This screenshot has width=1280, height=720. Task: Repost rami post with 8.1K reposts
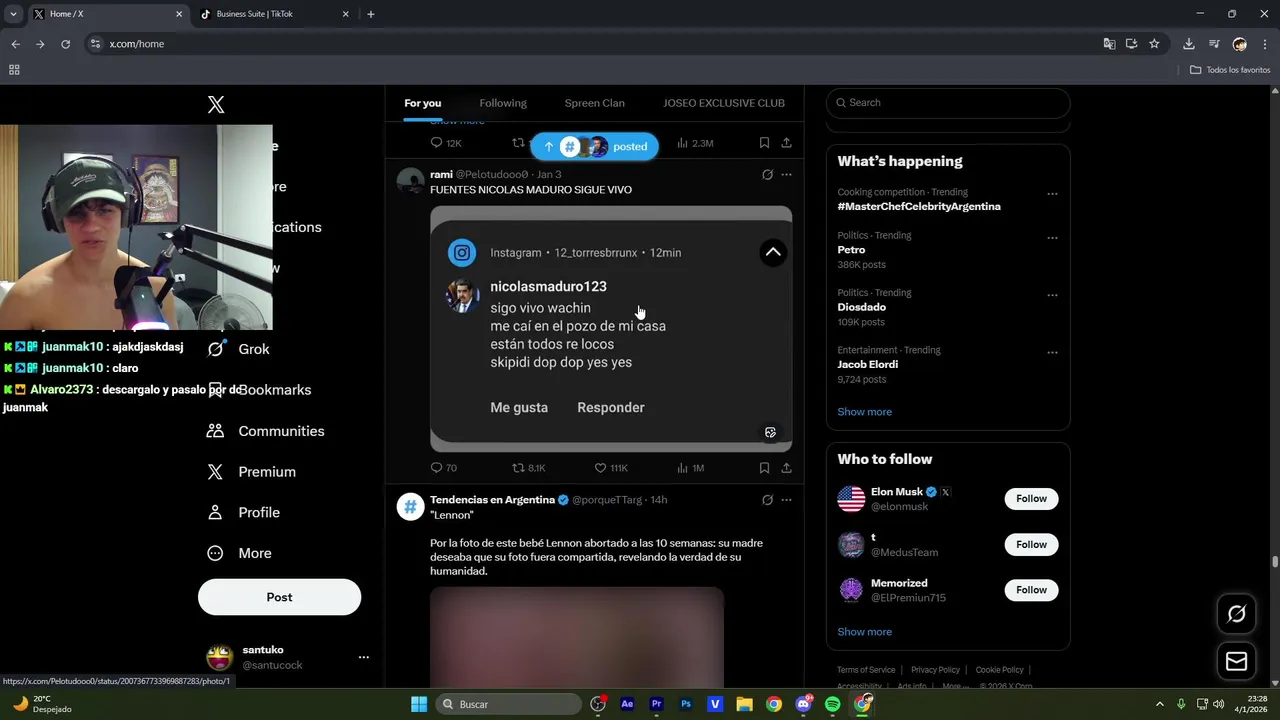point(529,468)
